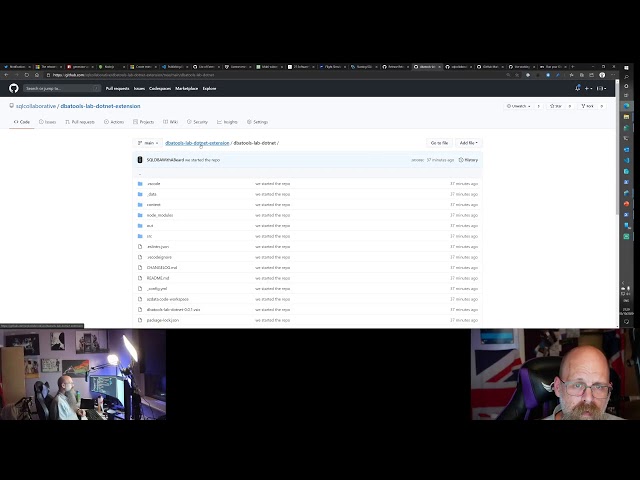Click folder icon beside node_modules

coord(140,215)
